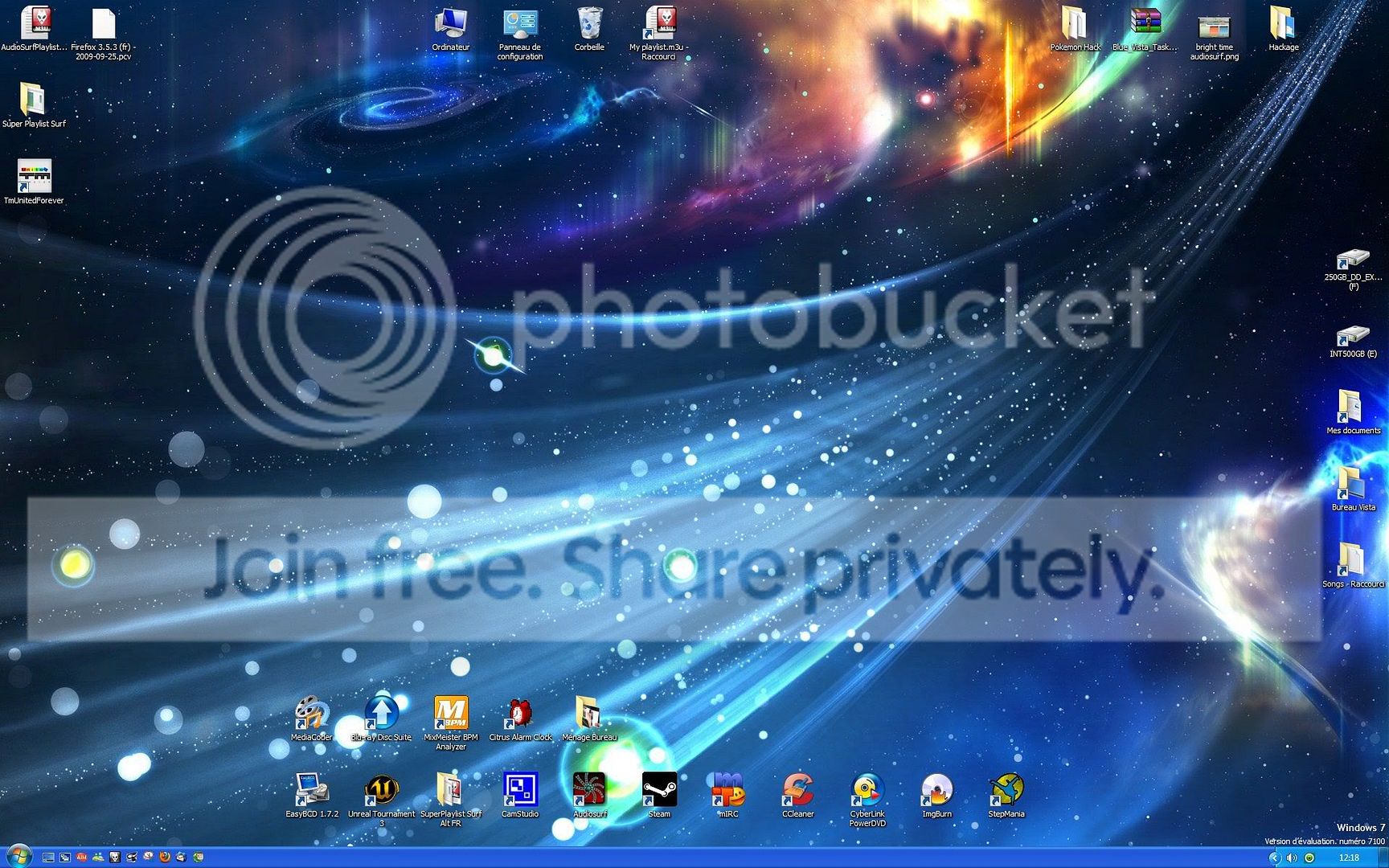Select the Unreal Tournament 3 shortcut
The width and height of the screenshot is (1389, 868).
tap(381, 800)
